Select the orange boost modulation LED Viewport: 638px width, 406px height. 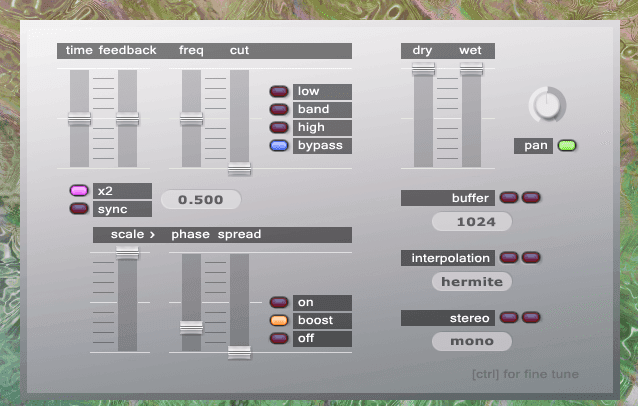(278, 321)
